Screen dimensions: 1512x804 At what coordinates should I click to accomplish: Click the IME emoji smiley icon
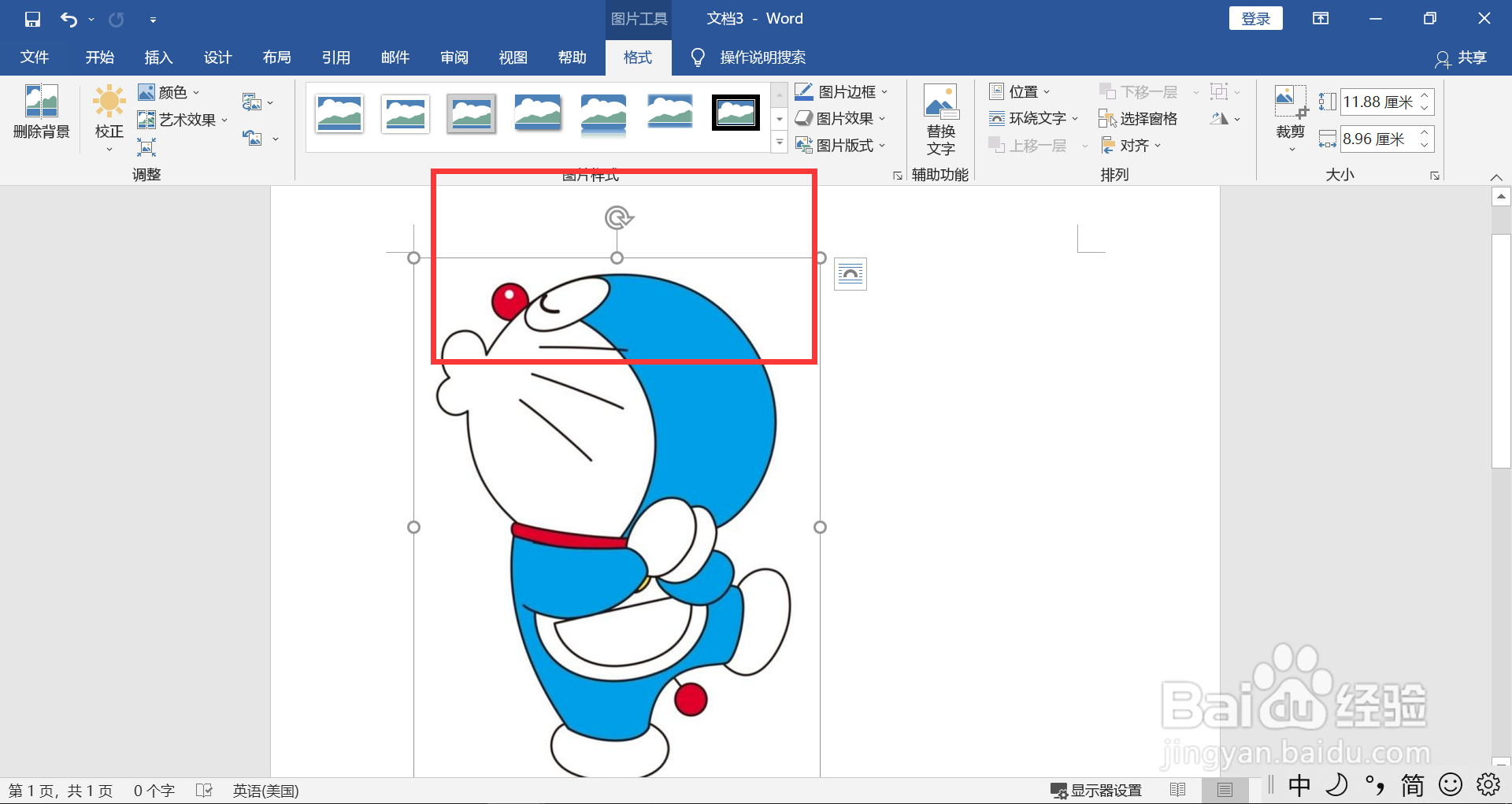tap(1450, 784)
